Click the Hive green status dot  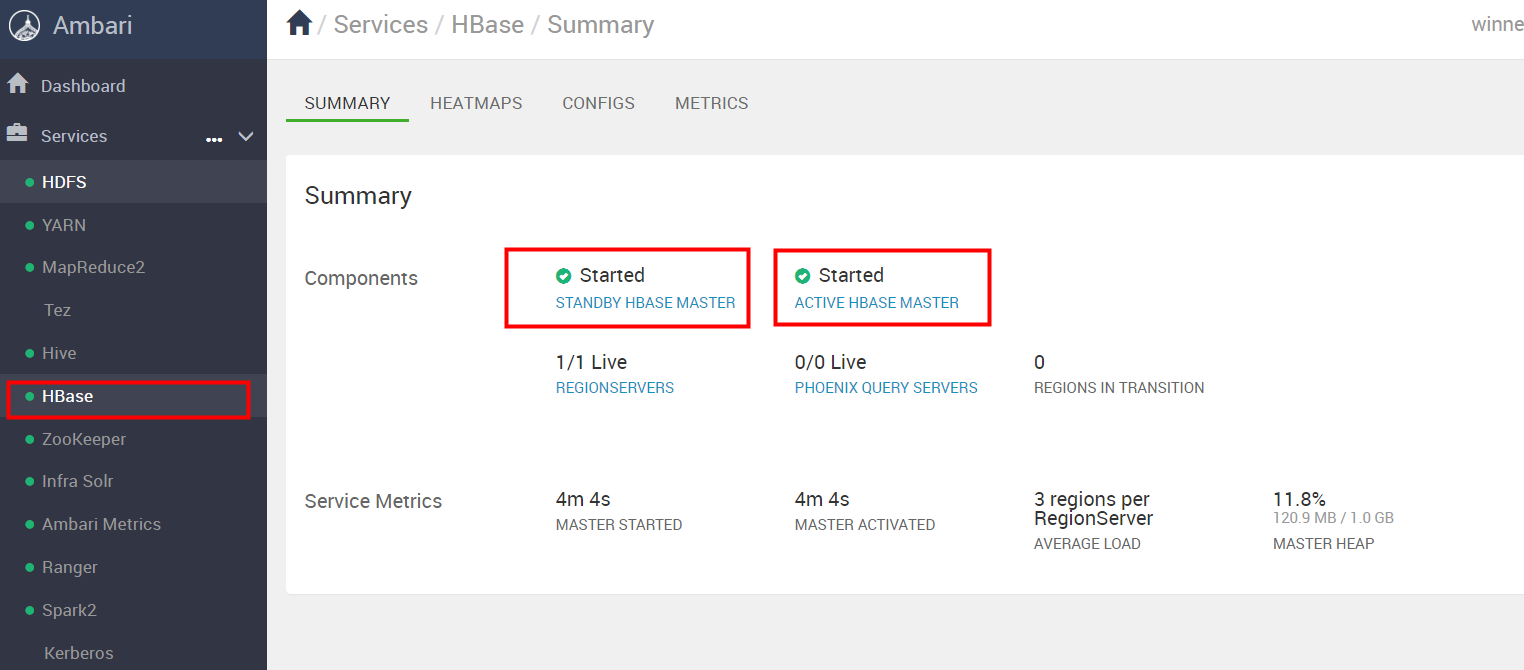coord(30,354)
